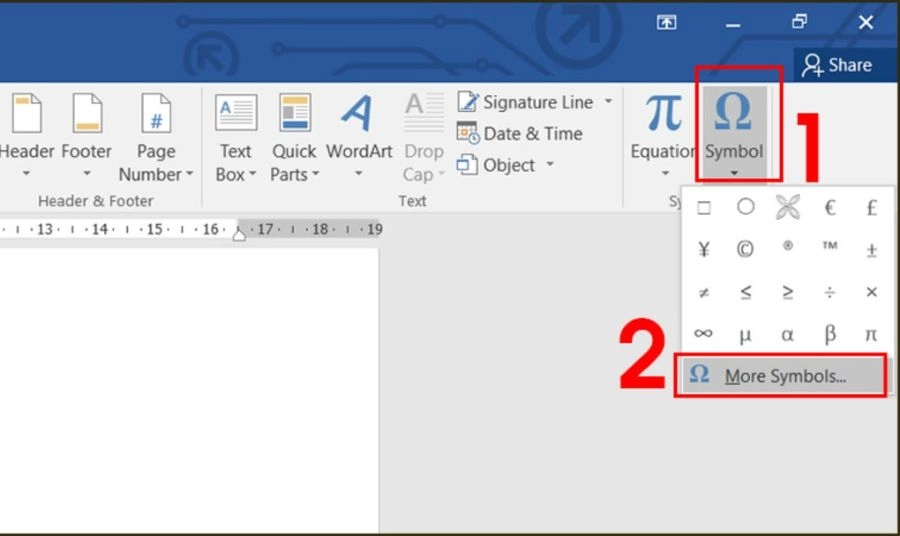900x536 pixels.
Task: Click the Footer icon
Action: (x=86, y=115)
